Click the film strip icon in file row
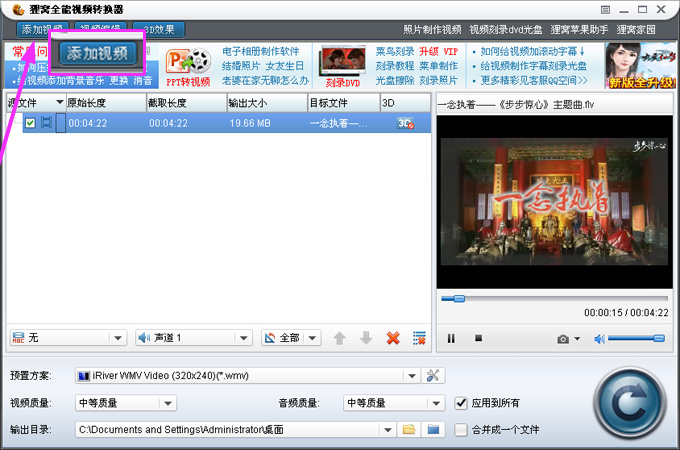 pos(46,123)
